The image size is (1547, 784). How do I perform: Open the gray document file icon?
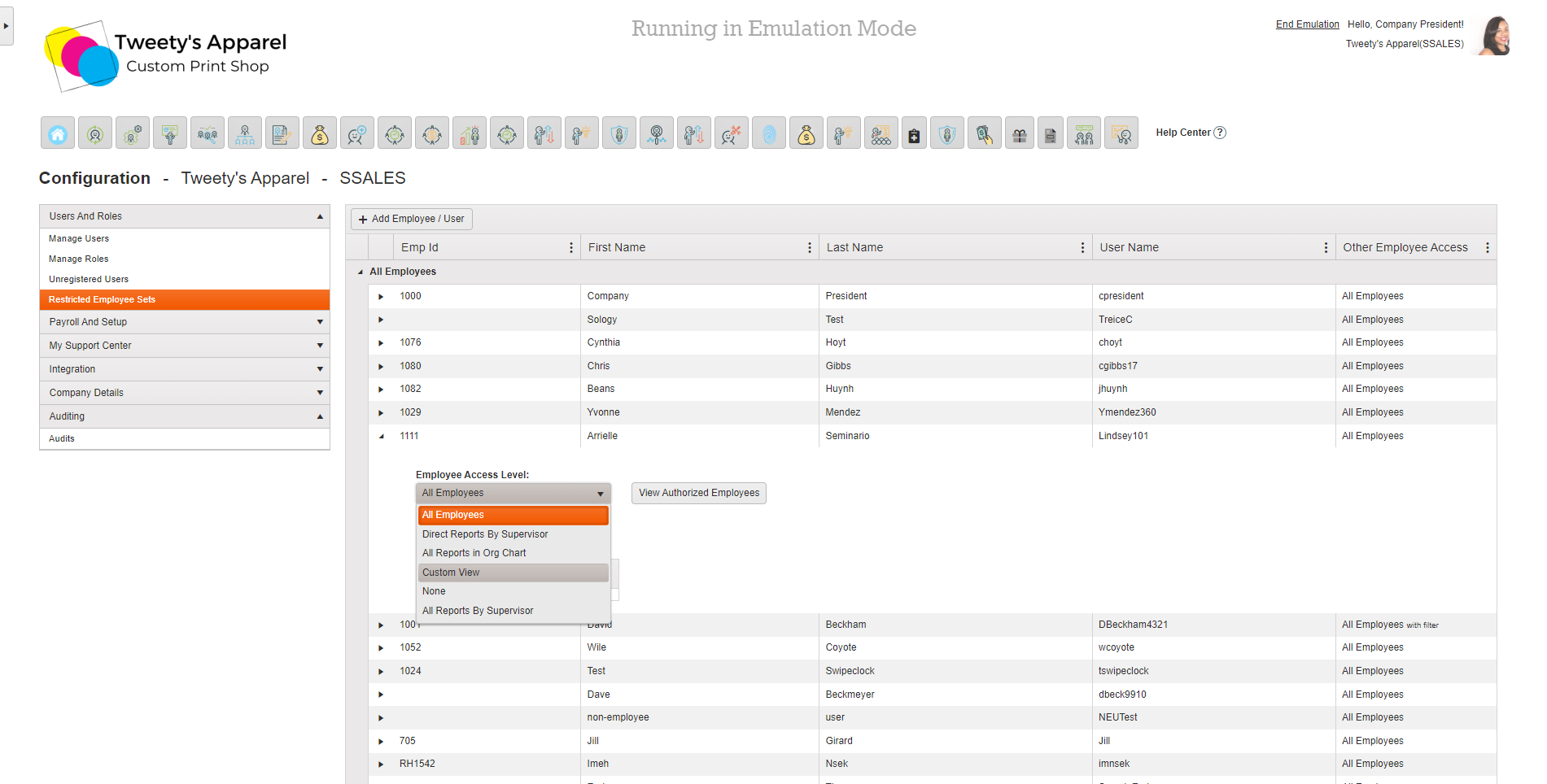[1051, 133]
